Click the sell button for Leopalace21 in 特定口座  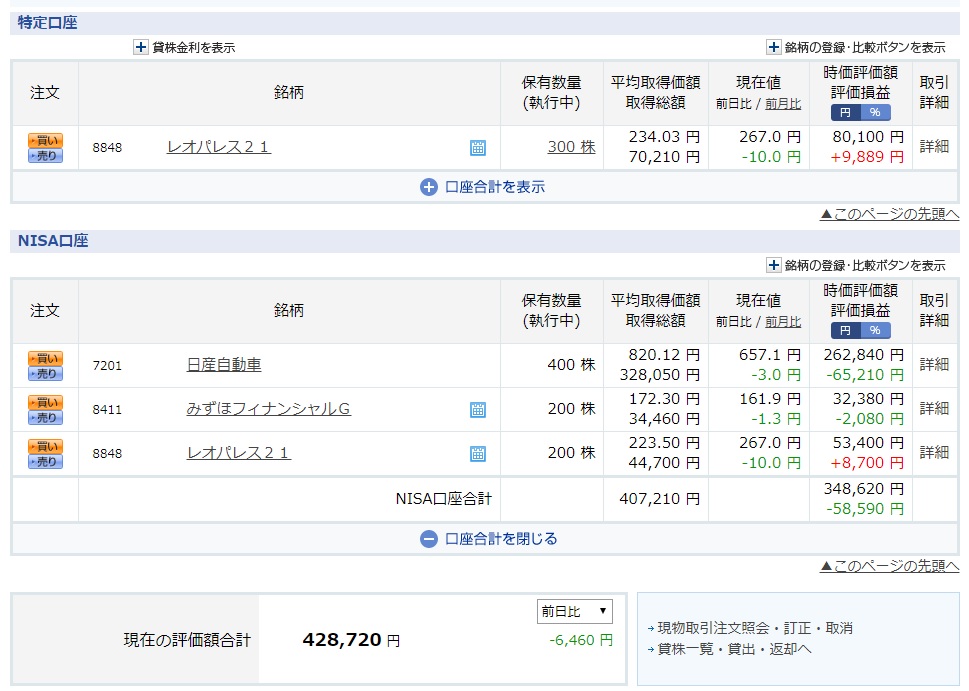click(45, 155)
